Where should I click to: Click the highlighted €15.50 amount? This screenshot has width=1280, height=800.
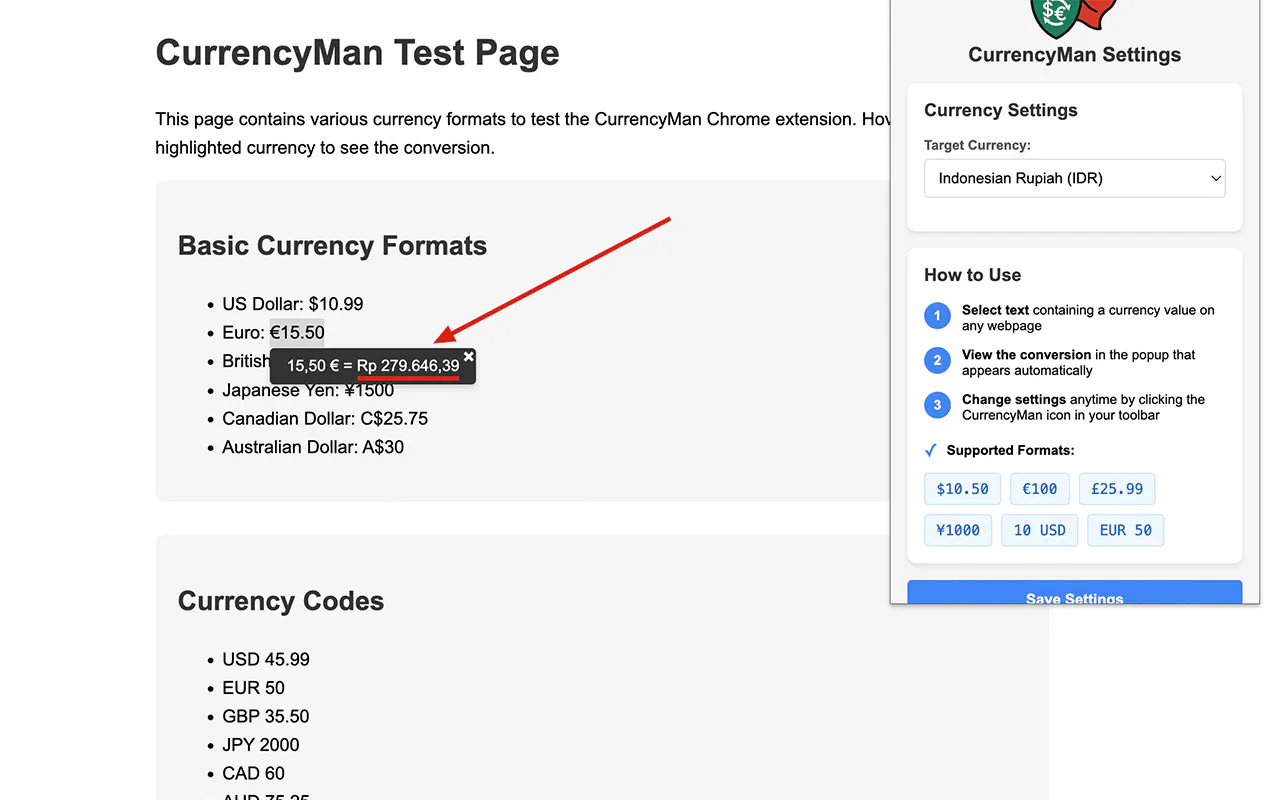297,332
